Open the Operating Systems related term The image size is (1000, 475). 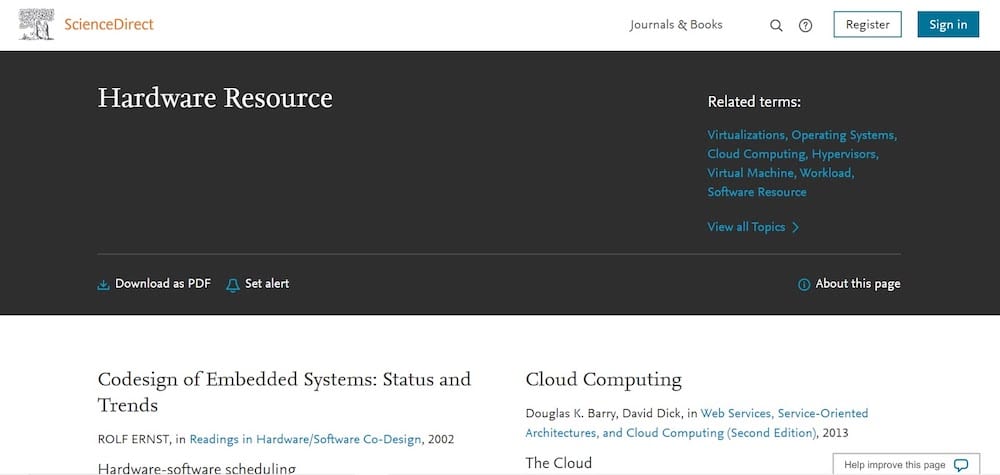pyautogui.click(x=844, y=135)
